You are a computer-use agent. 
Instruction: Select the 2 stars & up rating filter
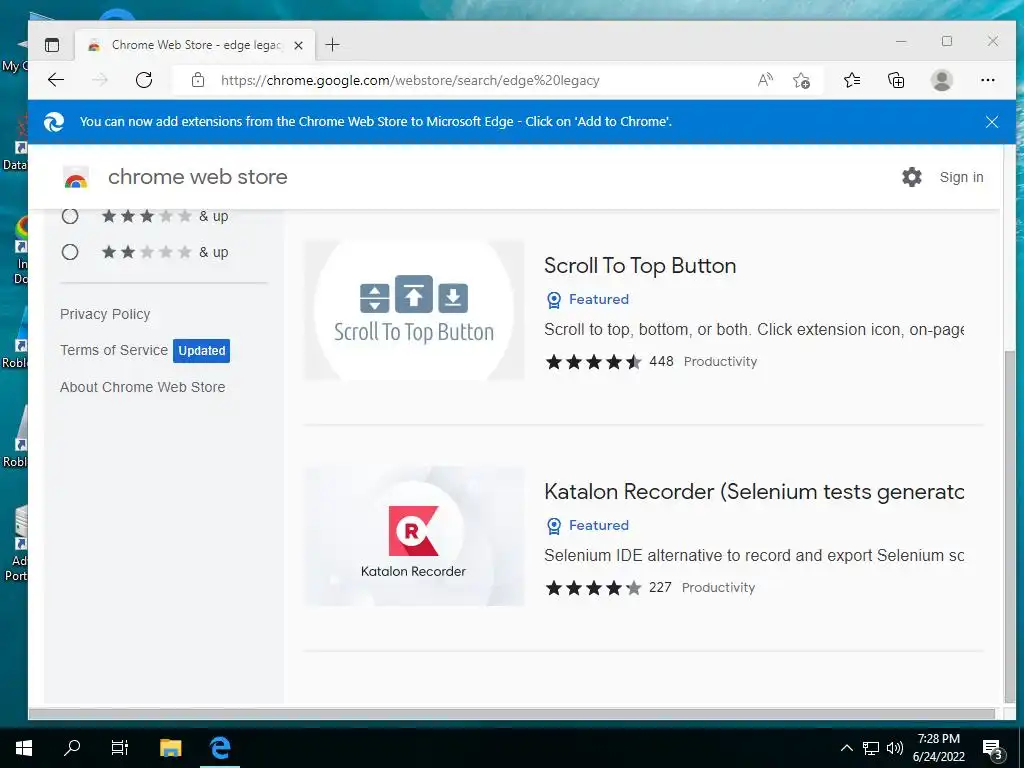pyautogui.click(x=70, y=252)
